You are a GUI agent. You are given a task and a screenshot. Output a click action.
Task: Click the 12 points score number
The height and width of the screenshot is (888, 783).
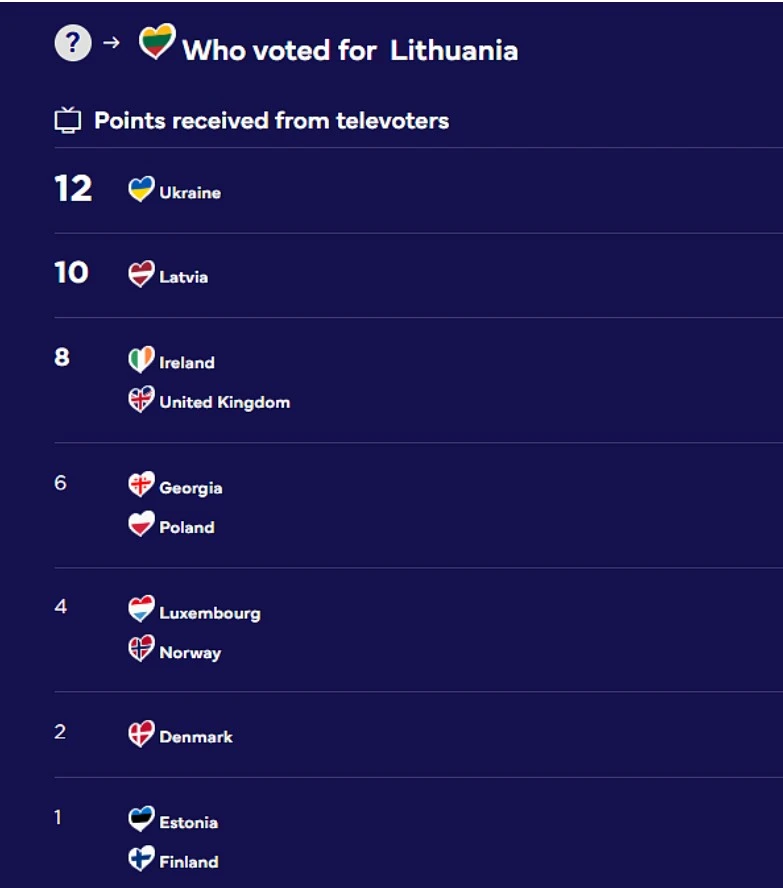[73, 189]
